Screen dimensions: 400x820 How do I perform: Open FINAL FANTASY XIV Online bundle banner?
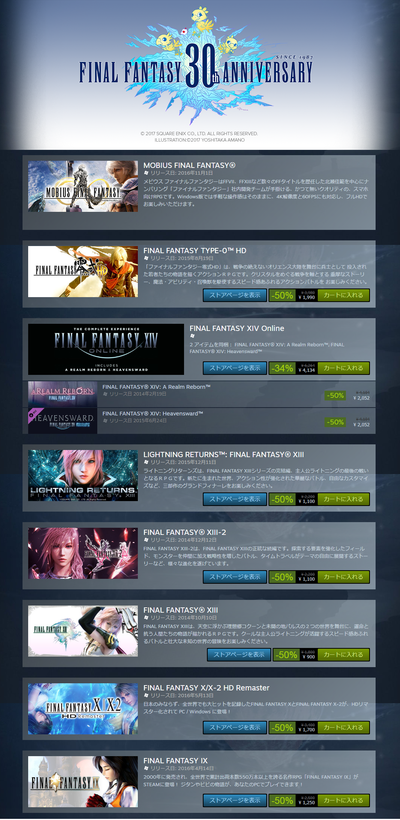pos(106,349)
